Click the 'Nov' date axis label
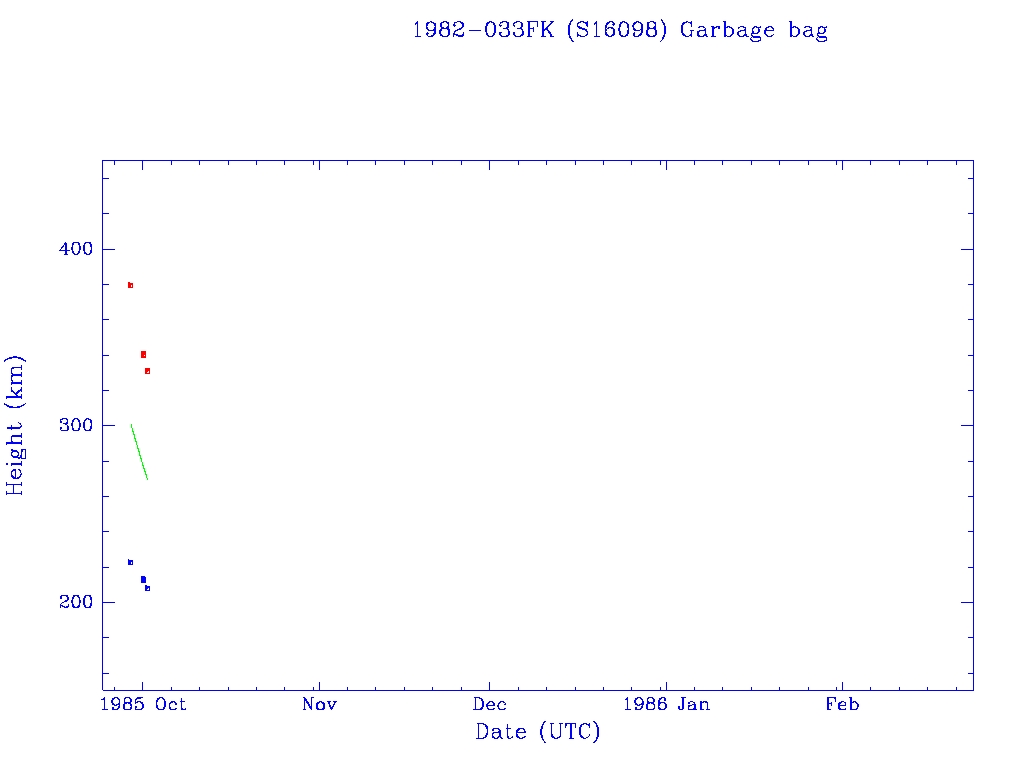Image resolution: width=1024 pixels, height=768 pixels. coord(318,705)
